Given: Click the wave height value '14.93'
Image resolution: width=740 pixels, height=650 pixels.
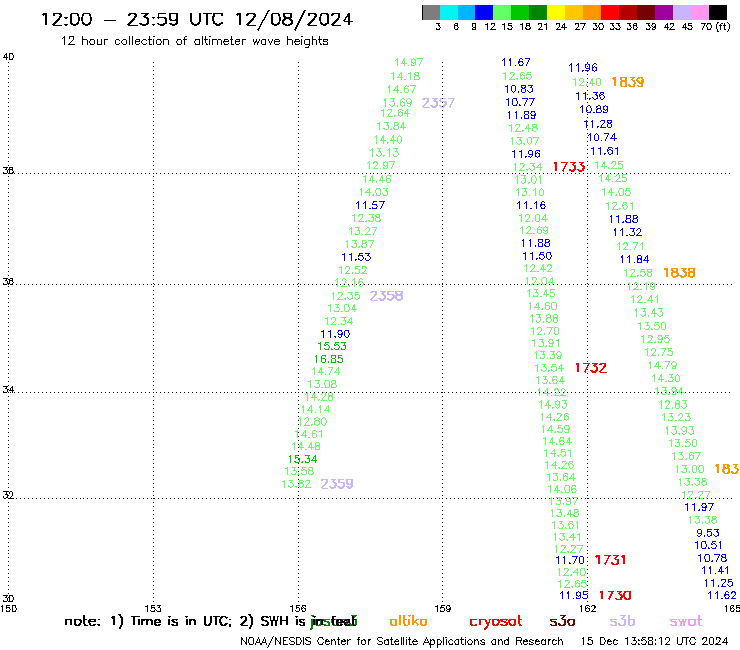Looking at the screenshot, I should point(553,405).
